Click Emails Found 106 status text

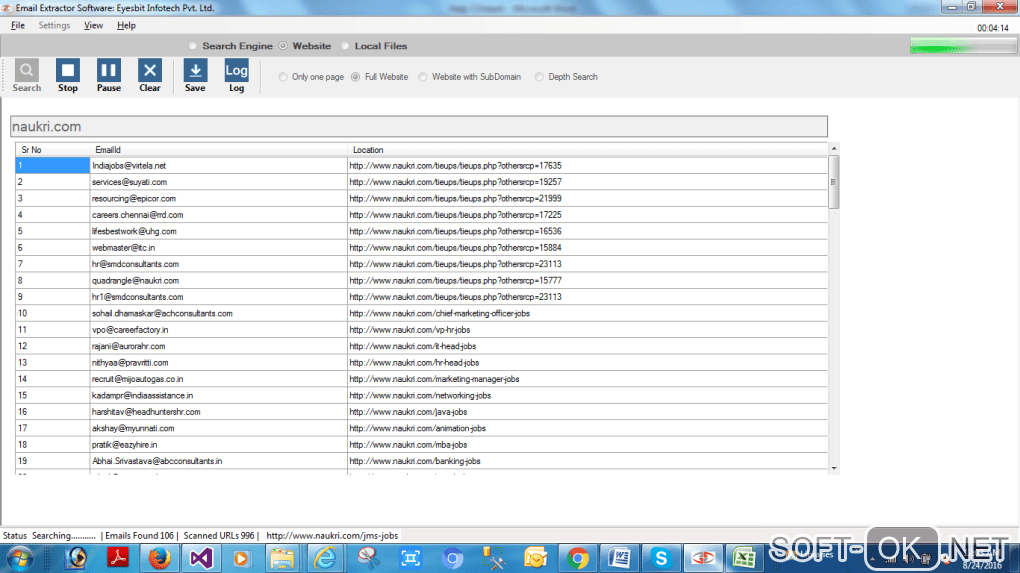pos(139,536)
